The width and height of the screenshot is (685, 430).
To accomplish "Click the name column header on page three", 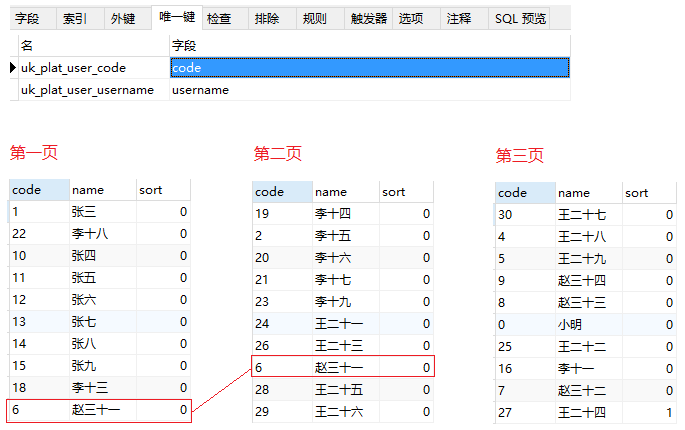I will click(x=588, y=193).
